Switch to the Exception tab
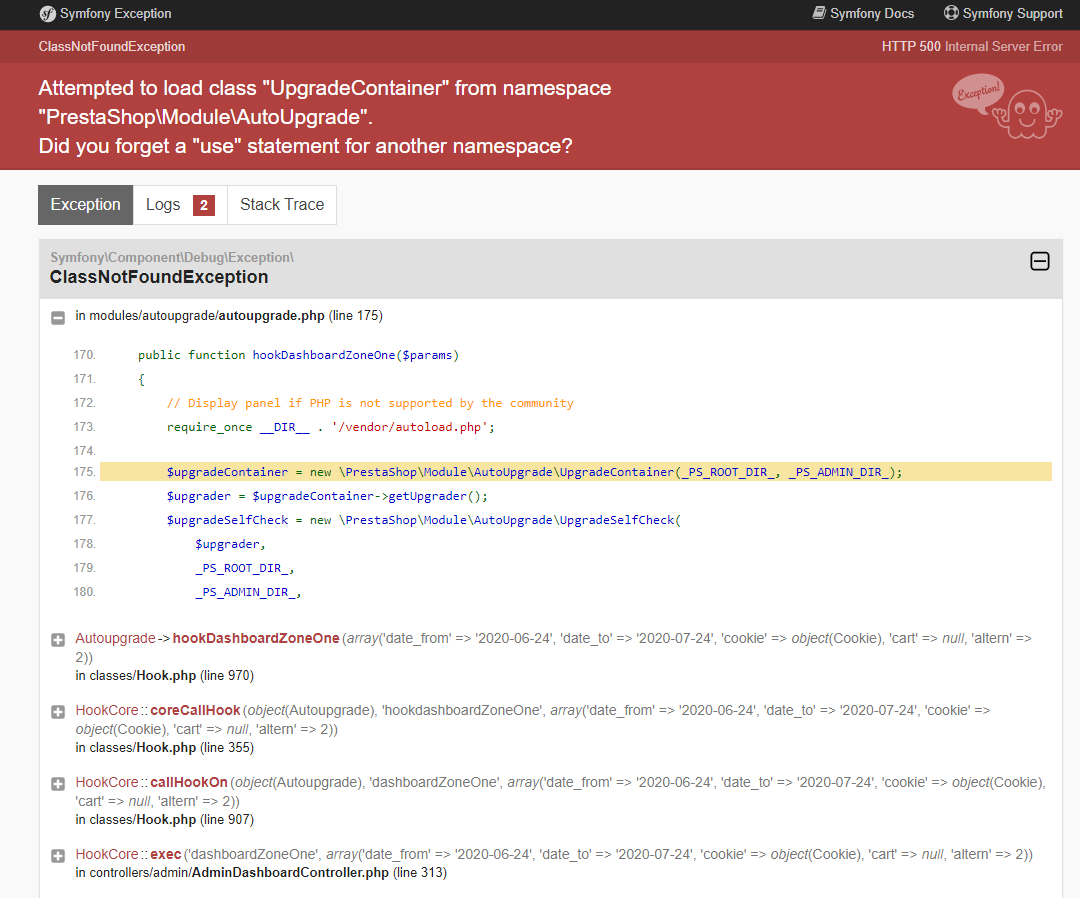 [85, 205]
